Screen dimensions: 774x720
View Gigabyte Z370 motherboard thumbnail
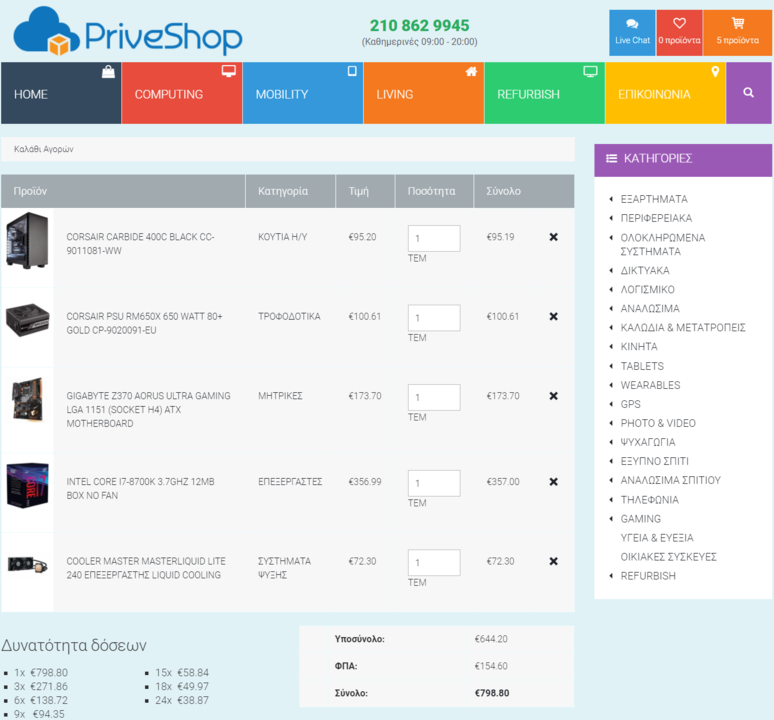click(x=28, y=399)
